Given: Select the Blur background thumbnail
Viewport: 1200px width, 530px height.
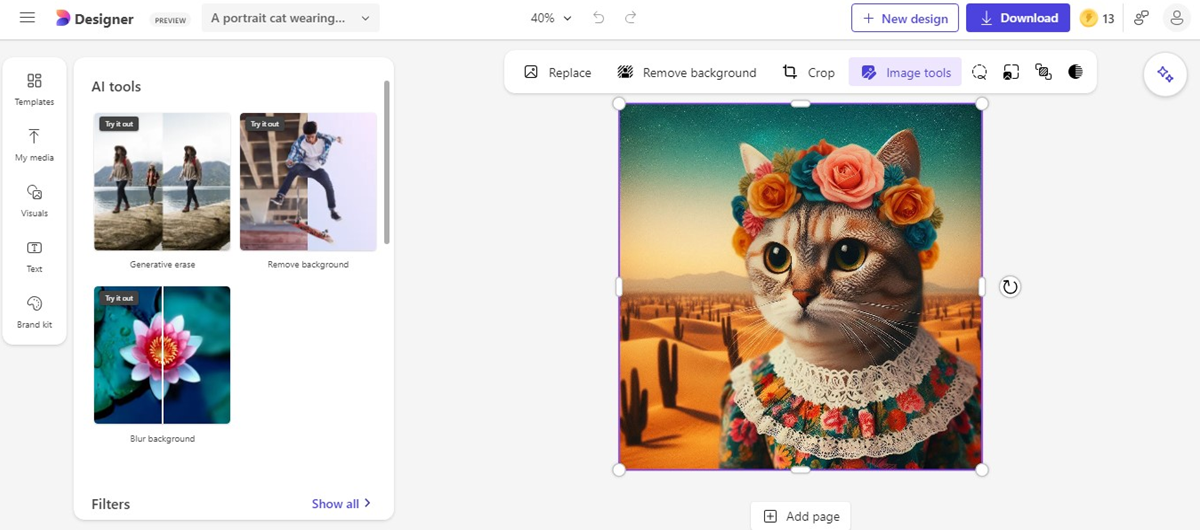Looking at the screenshot, I should tap(162, 355).
